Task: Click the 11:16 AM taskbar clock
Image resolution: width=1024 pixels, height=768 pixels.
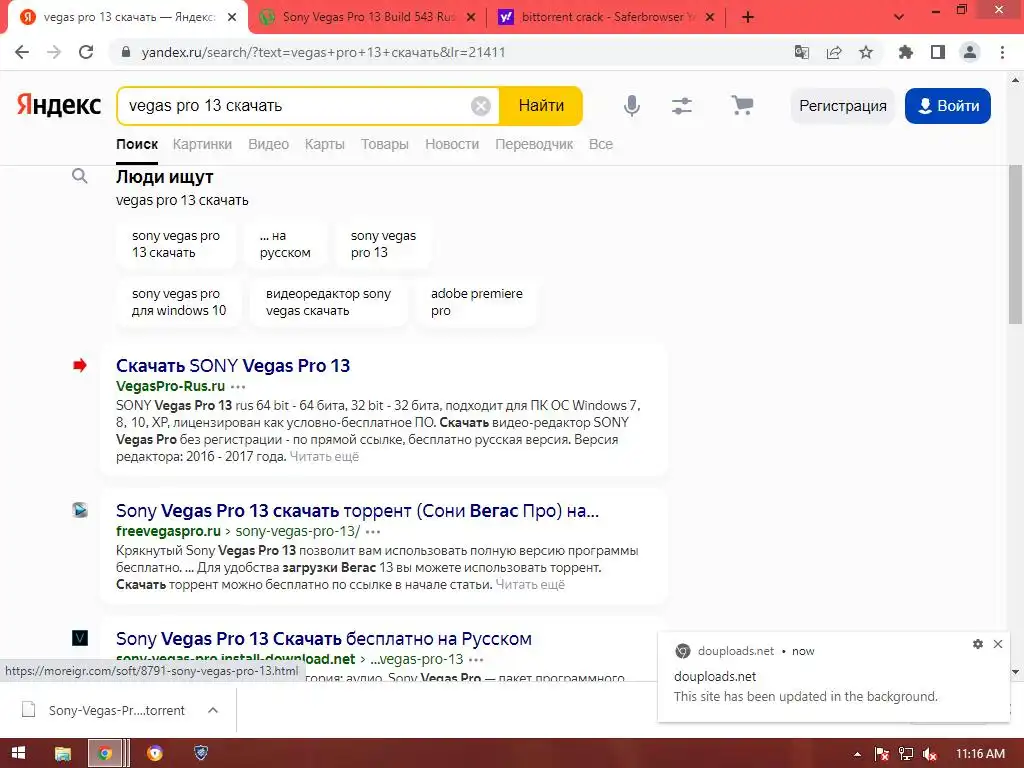Action: point(980,754)
